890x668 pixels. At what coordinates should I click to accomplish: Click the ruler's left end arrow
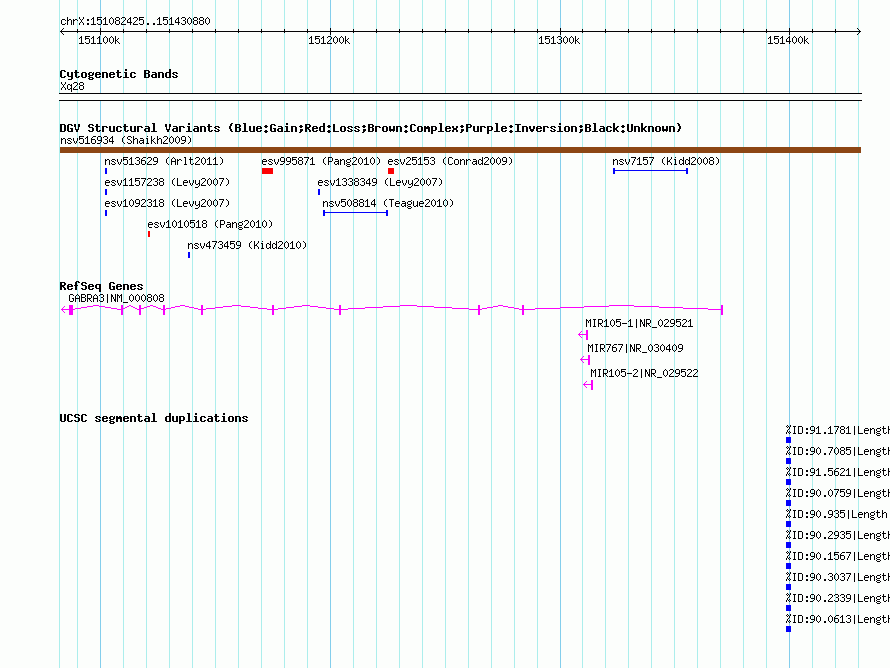[x=62, y=32]
